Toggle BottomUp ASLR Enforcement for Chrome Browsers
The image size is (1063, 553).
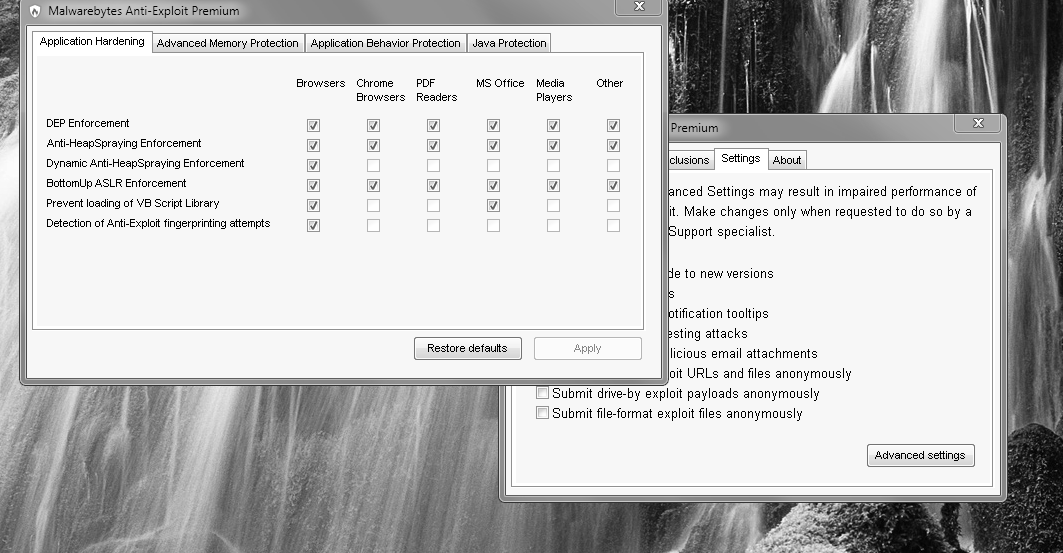click(x=374, y=186)
